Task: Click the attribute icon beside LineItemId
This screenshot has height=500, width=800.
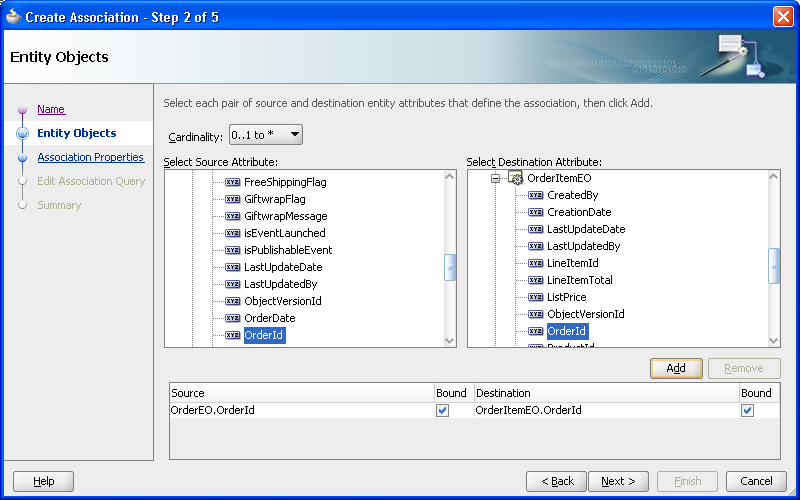Action: (536, 263)
